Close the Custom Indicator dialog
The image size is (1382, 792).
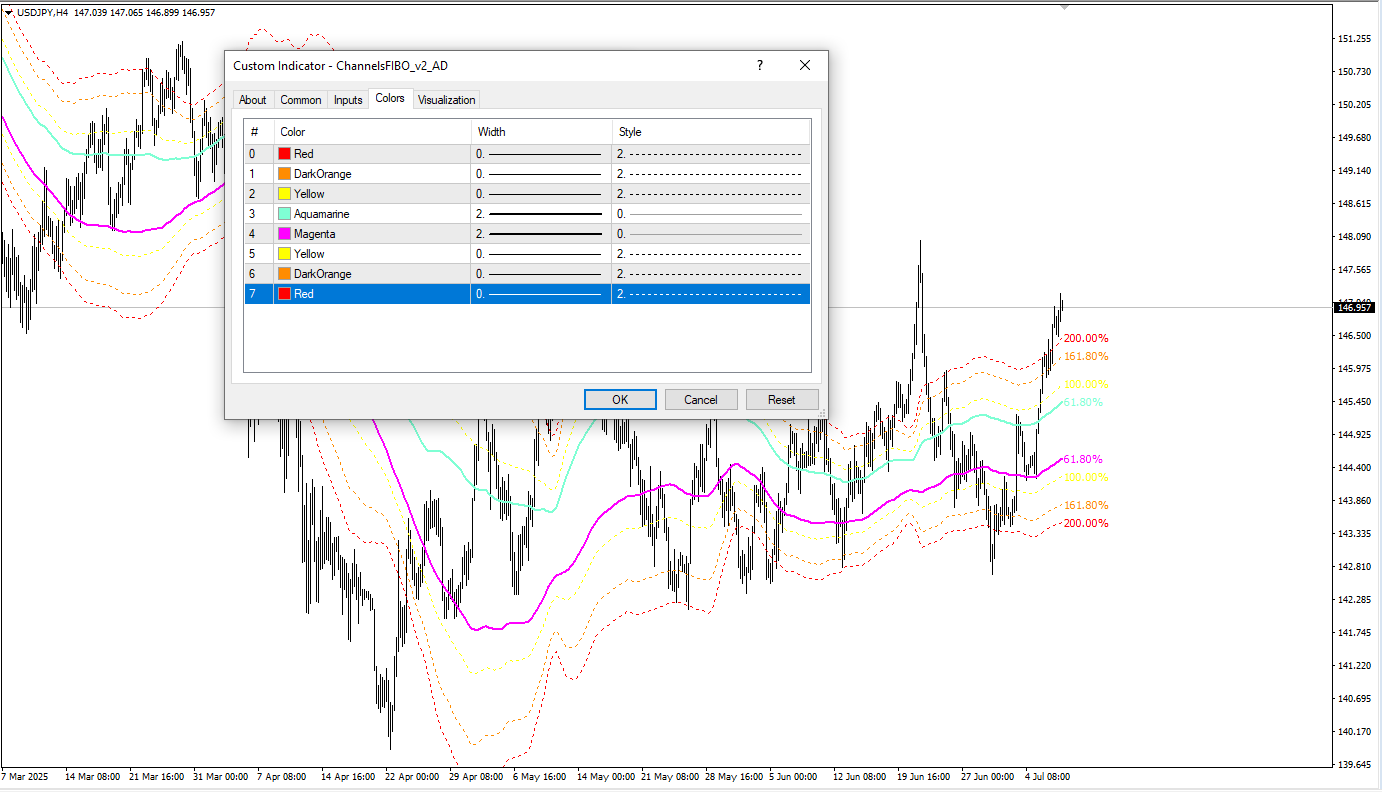[x=804, y=65]
